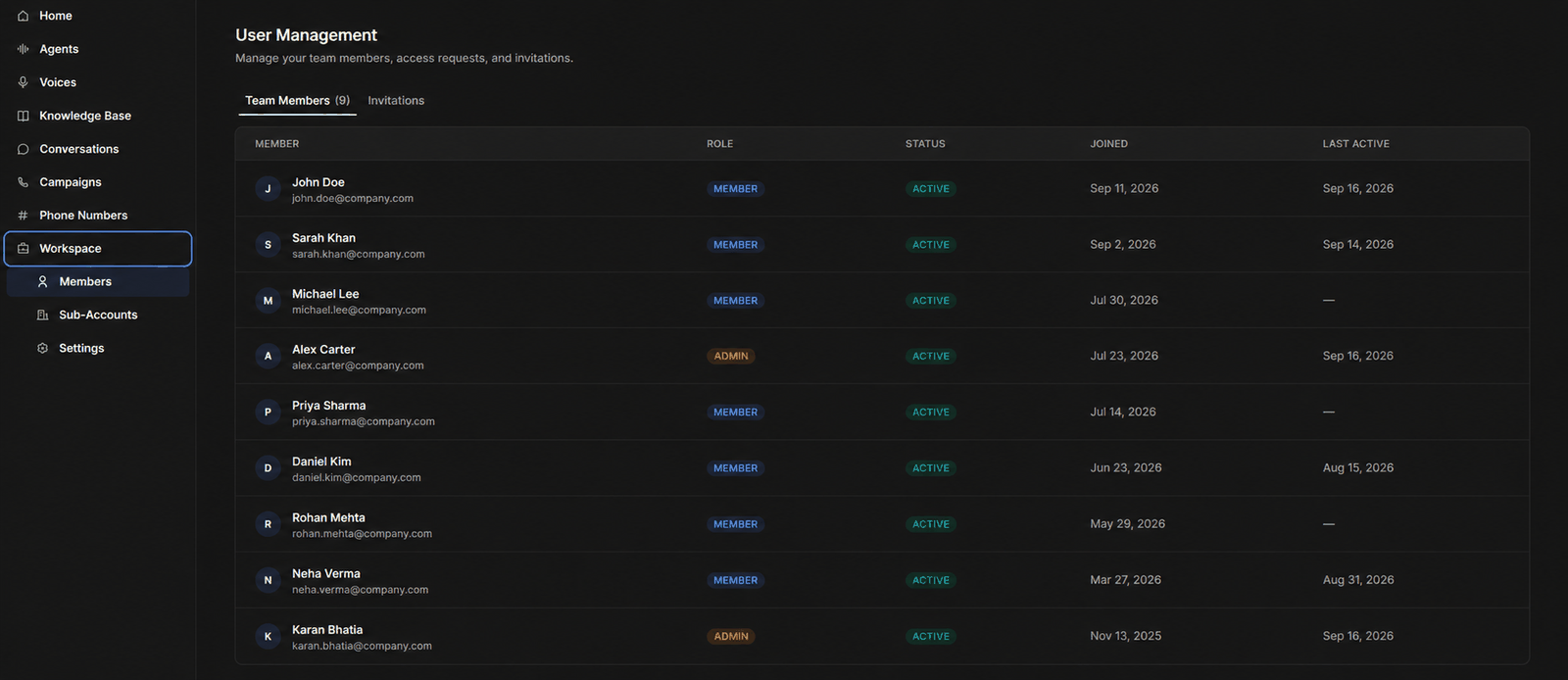
Task: Click Michael Lee's M avatar
Action: click(x=268, y=301)
